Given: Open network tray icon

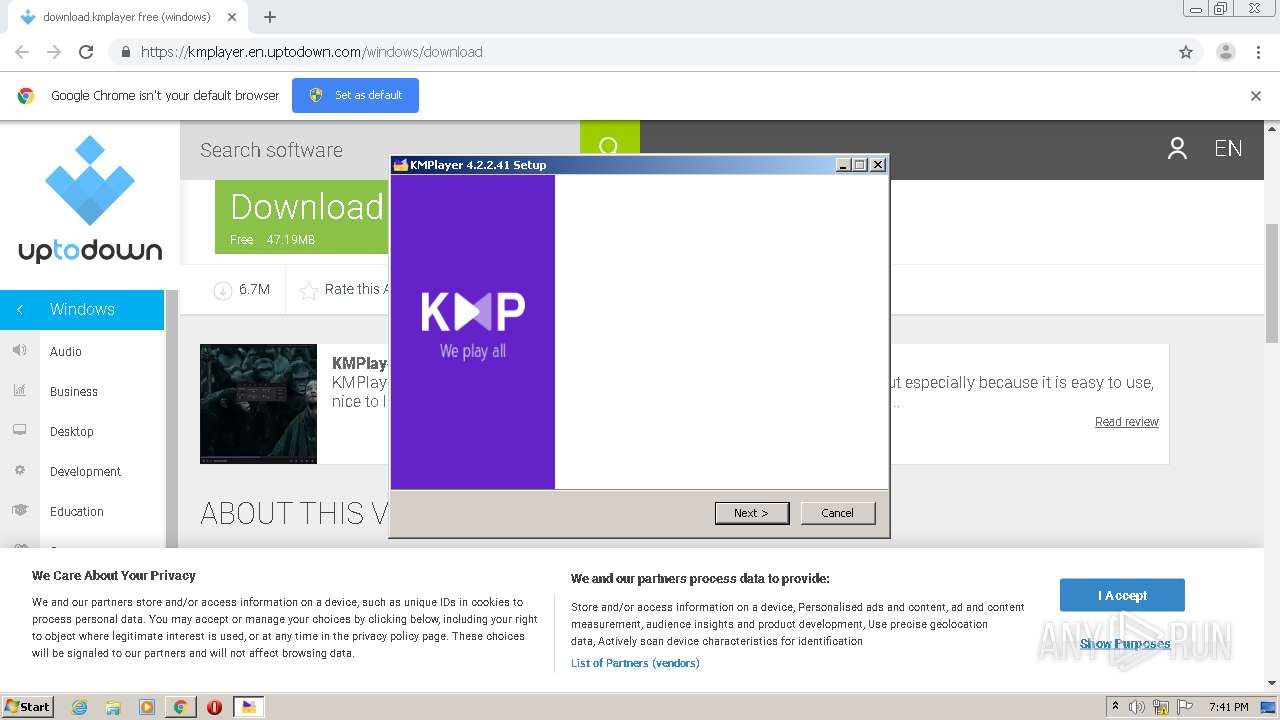Looking at the screenshot, I should pyautogui.click(x=1161, y=707).
